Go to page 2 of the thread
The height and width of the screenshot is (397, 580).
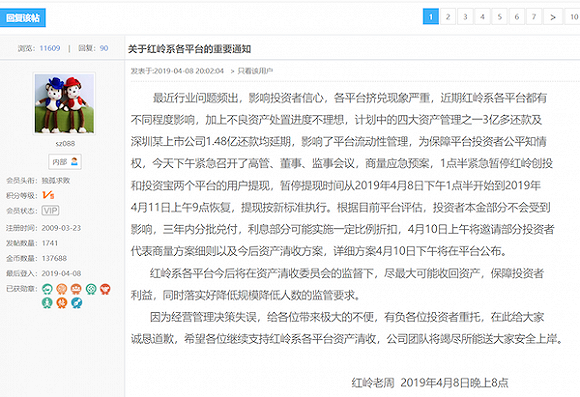tap(448, 17)
